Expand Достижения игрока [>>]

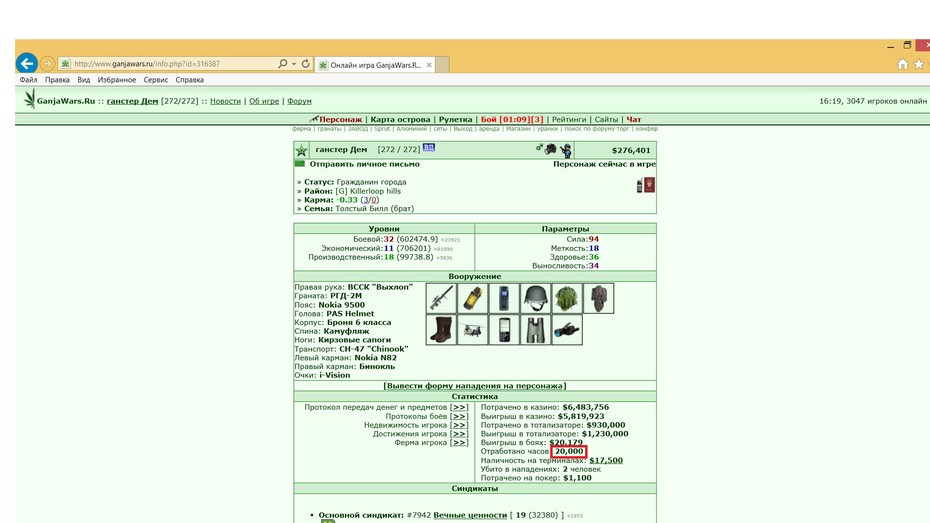coord(459,434)
